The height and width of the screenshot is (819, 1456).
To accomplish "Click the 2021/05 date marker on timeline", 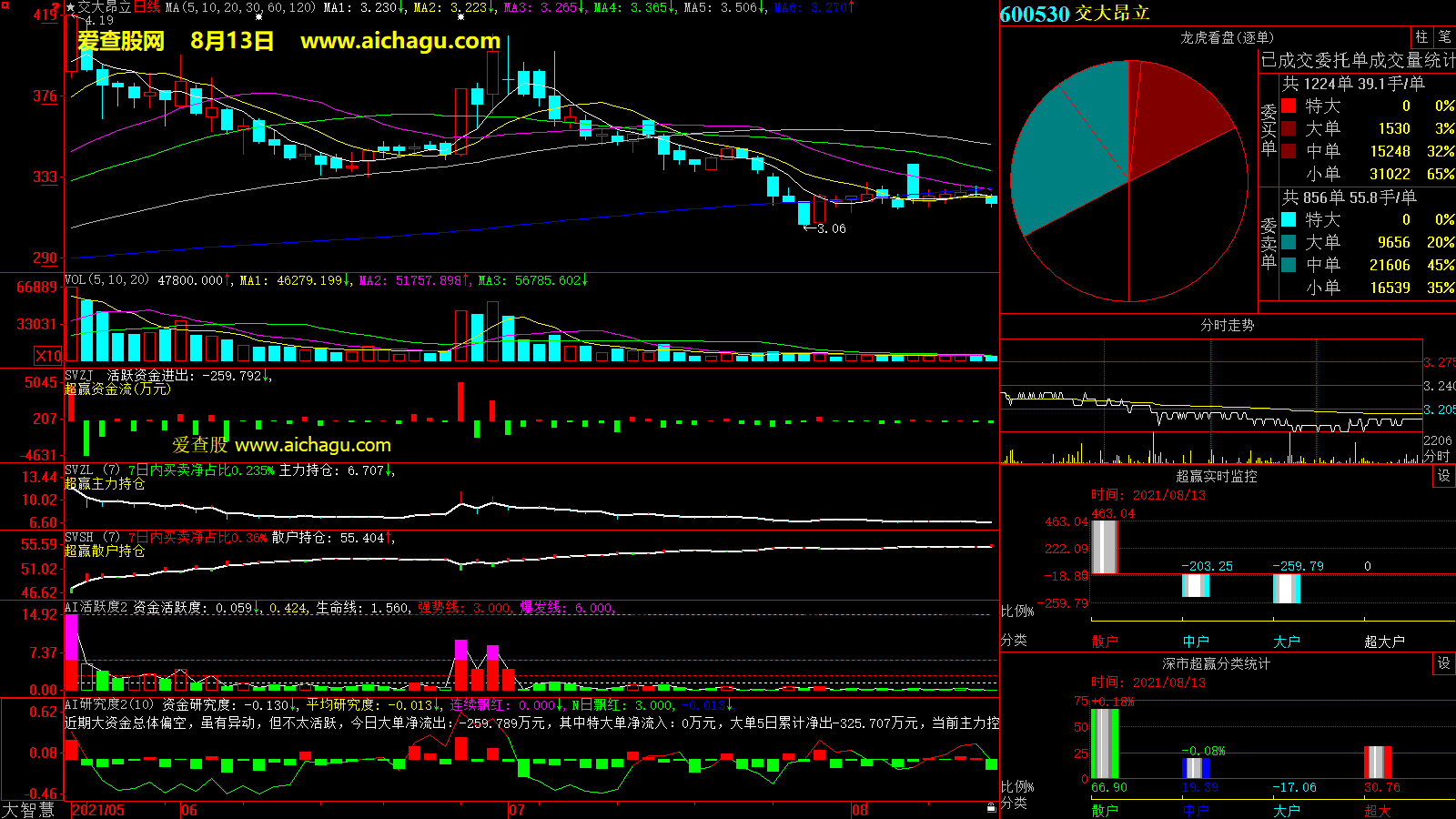I will coord(98,810).
